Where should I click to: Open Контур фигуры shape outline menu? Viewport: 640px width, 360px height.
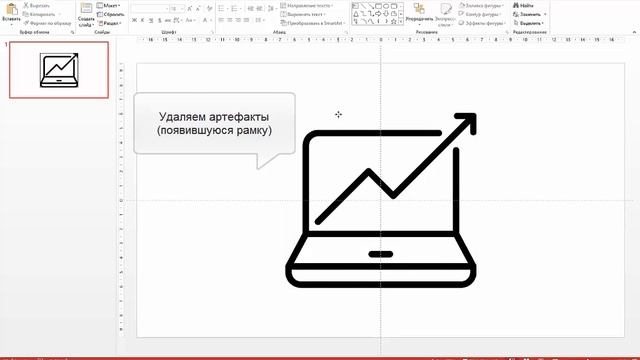(480, 14)
